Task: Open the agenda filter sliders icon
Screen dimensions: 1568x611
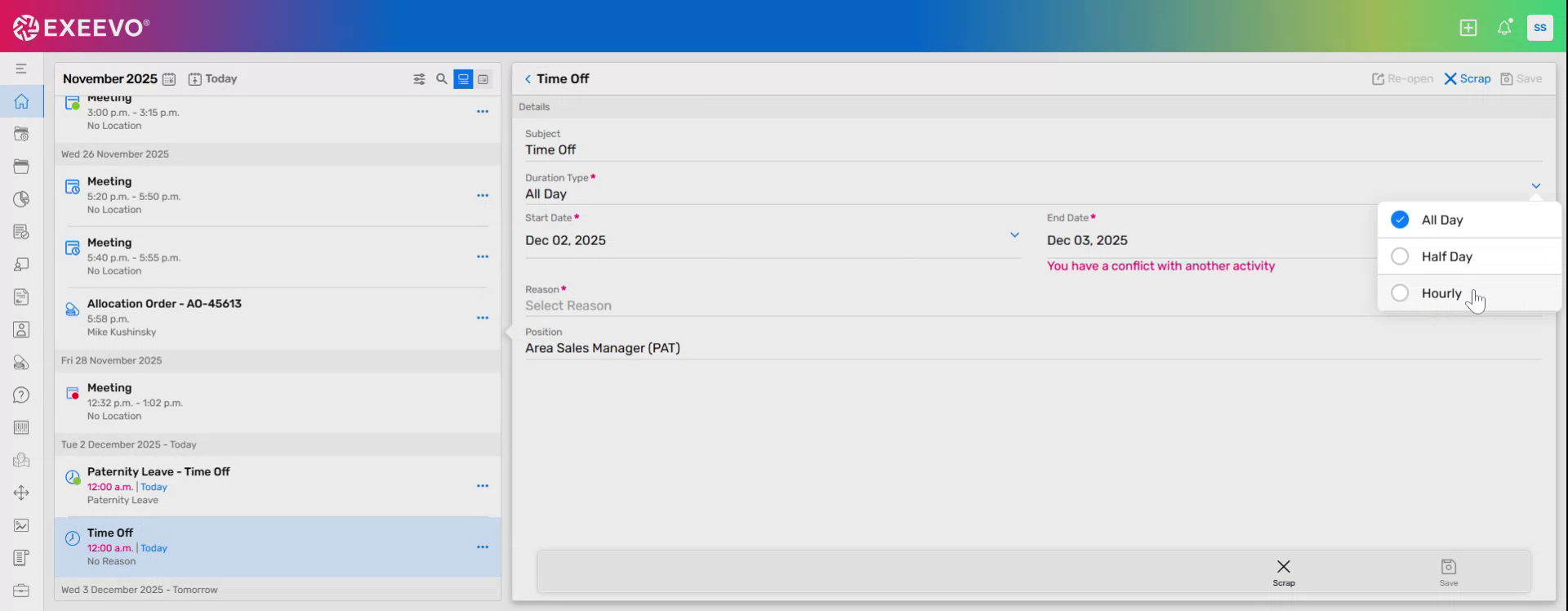Action: coord(419,79)
